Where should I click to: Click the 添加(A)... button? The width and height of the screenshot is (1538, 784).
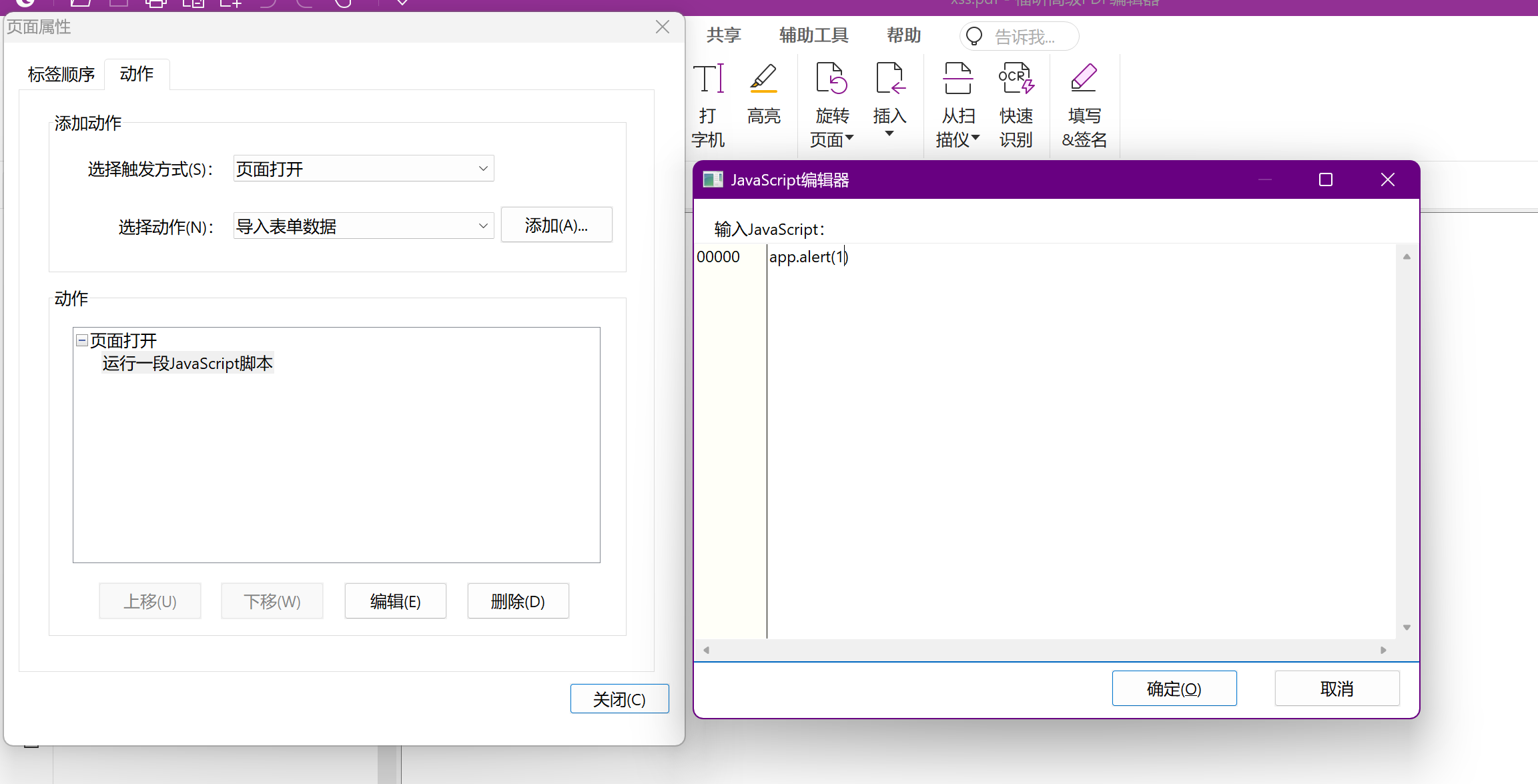click(x=556, y=226)
